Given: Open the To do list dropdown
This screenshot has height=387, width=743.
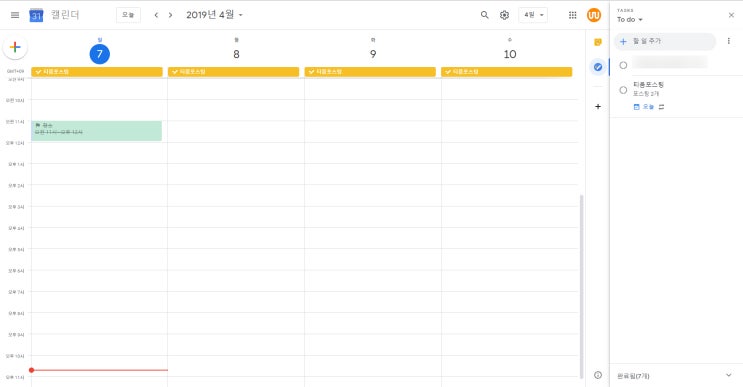Looking at the screenshot, I should [x=630, y=19].
